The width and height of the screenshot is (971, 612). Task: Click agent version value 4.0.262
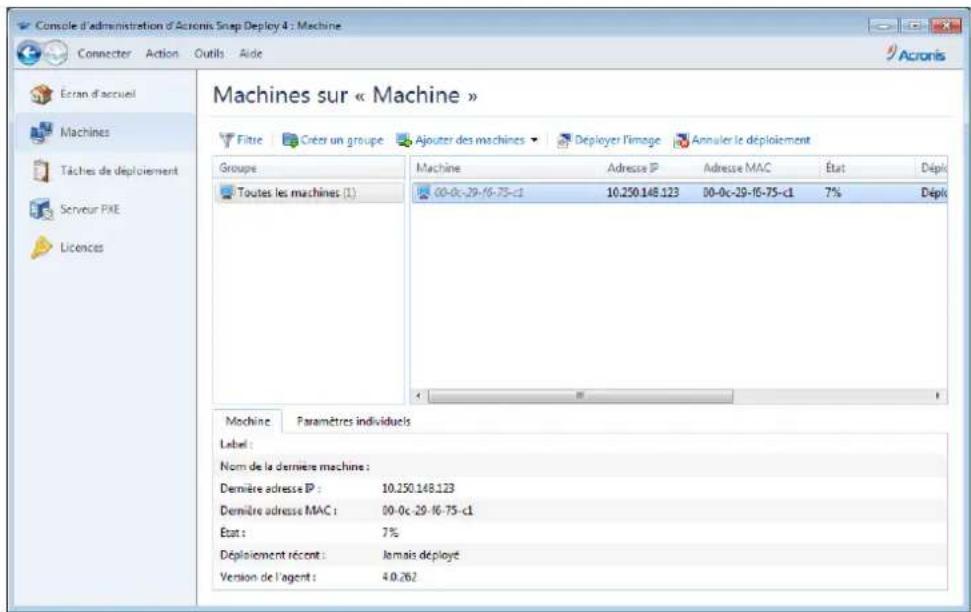click(x=399, y=577)
